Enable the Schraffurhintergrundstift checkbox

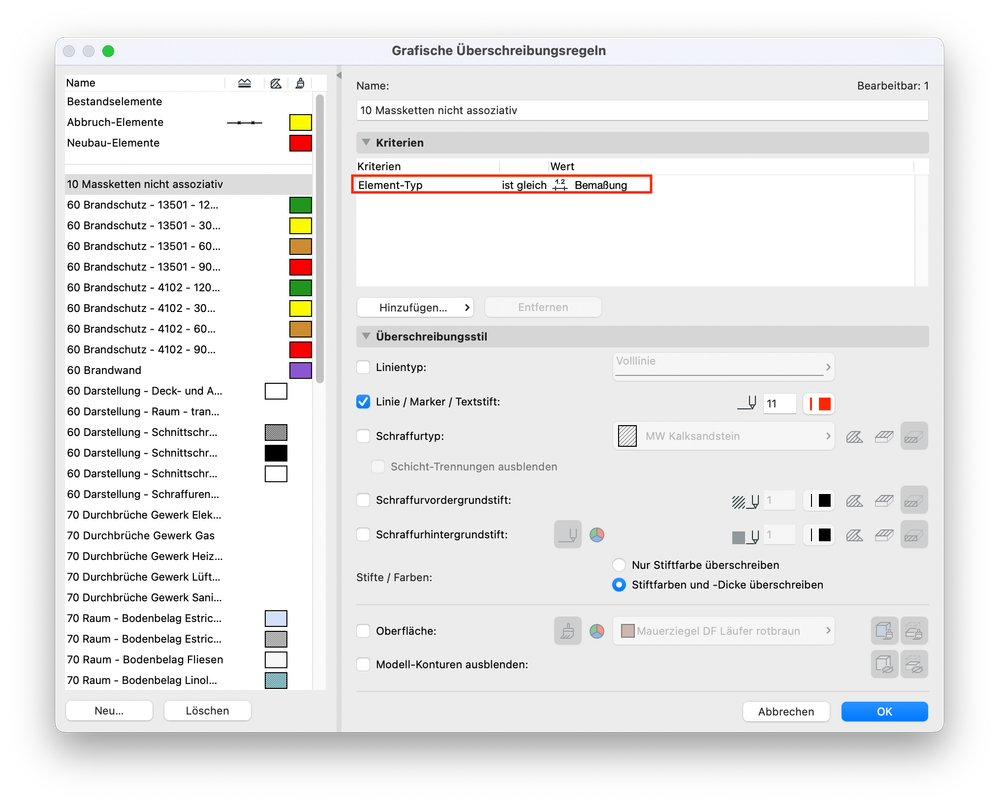pyautogui.click(x=363, y=534)
